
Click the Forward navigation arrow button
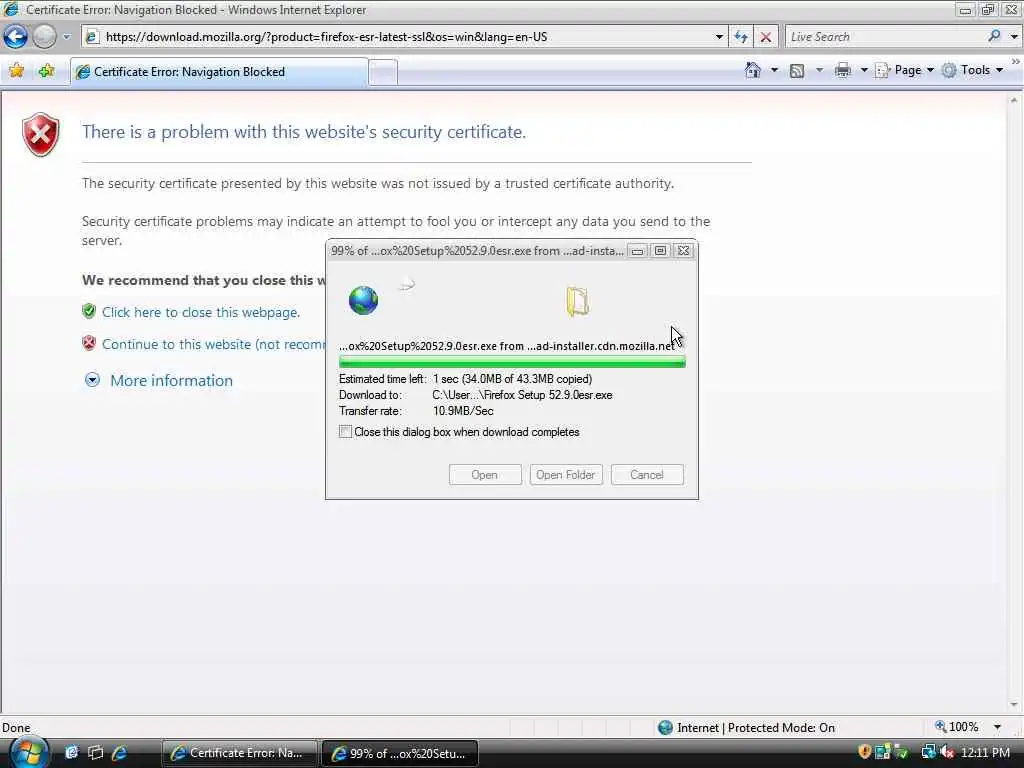point(44,37)
